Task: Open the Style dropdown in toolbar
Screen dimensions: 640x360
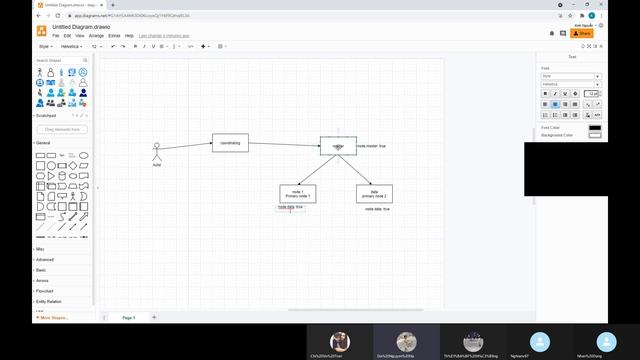Action: click(45, 47)
